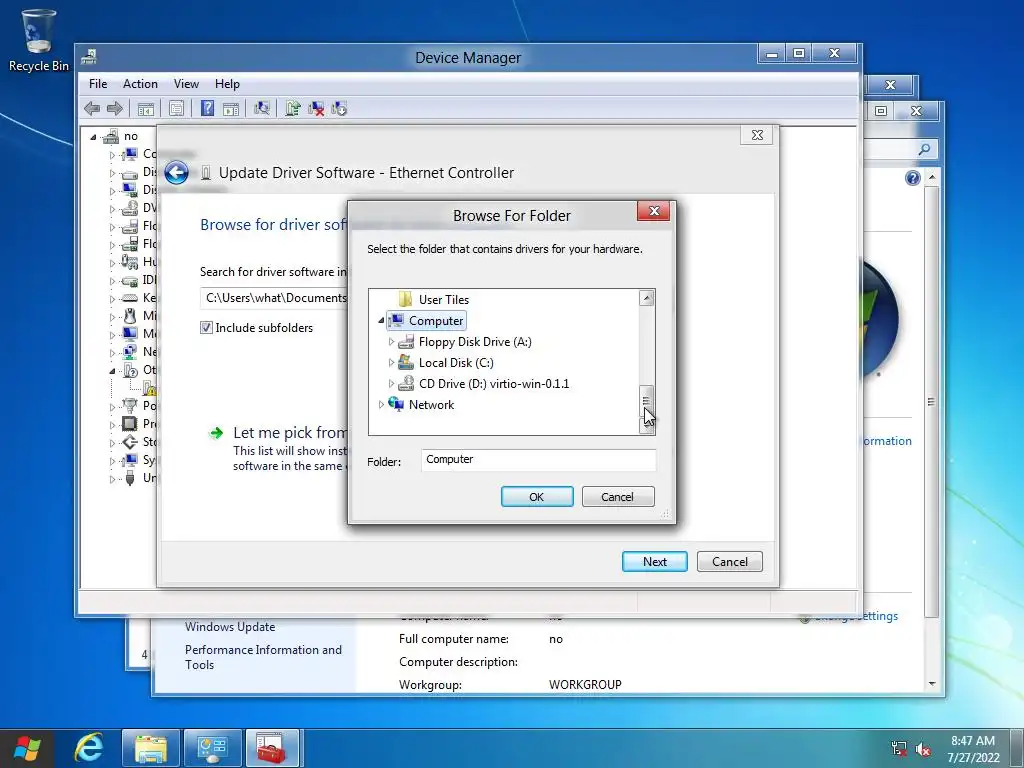Image resolution: width=1024 pixels, height=768 pixels.
Task: Click the driver search path input field
Action: pyautogui.click(x=274, y=298)
